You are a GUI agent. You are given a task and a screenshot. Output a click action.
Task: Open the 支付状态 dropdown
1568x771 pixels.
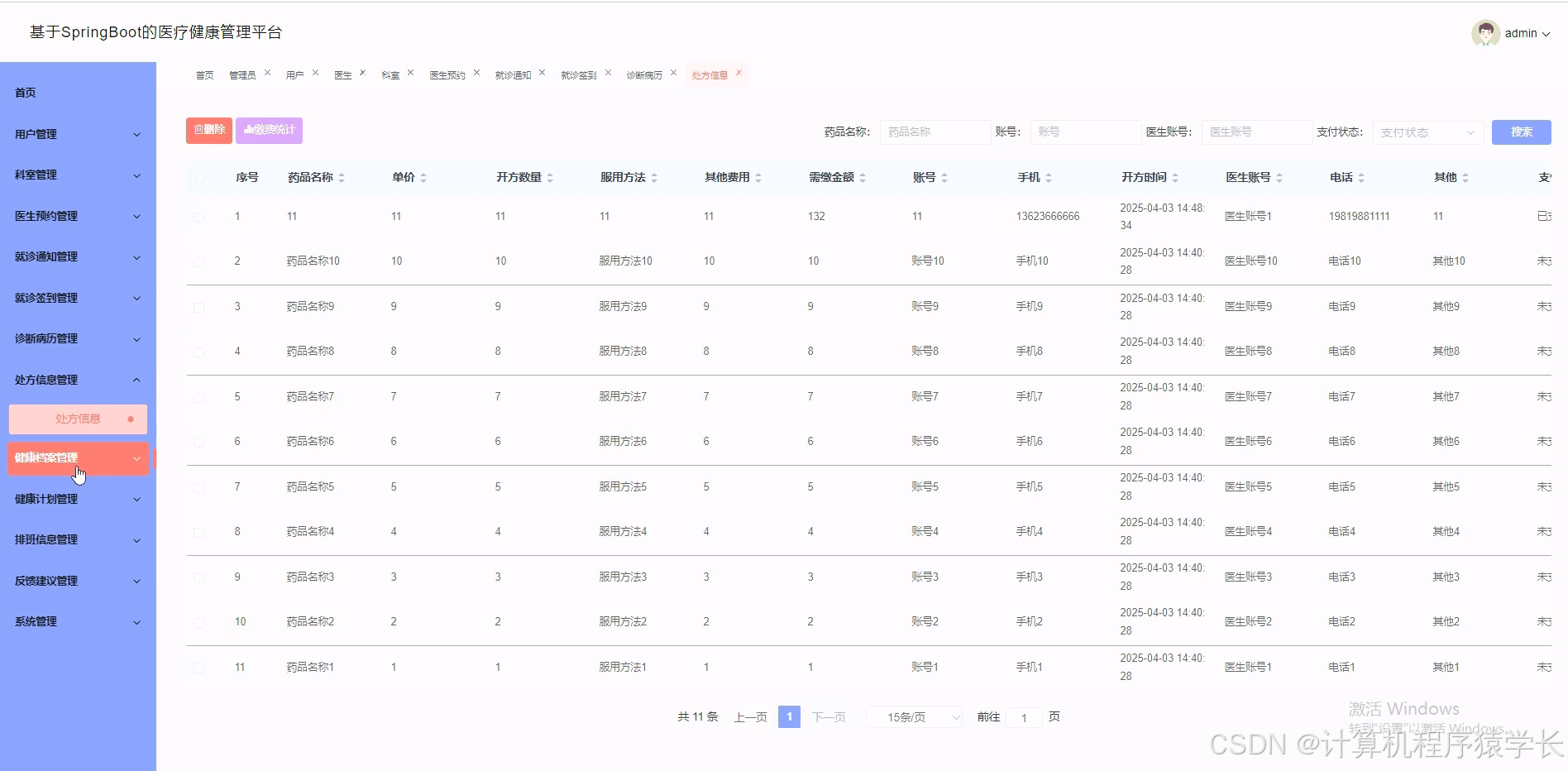pyautogui.click(x=1427, y=132)
